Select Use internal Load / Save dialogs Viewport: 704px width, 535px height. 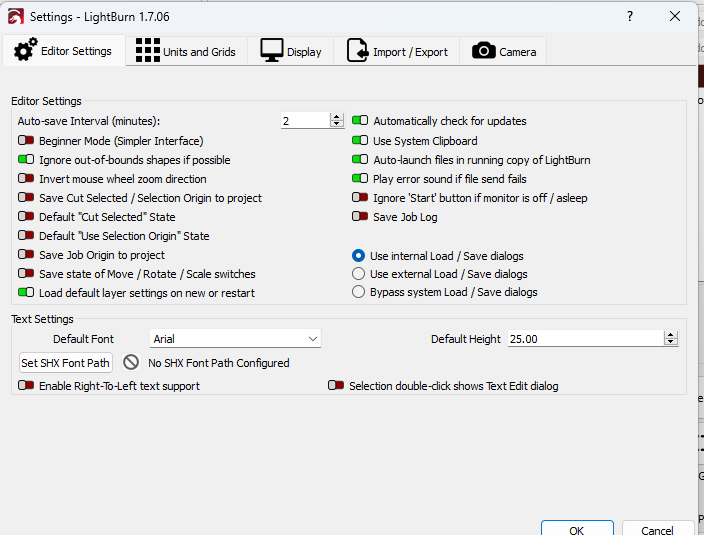pyautogui.click(x=358, y=256)
